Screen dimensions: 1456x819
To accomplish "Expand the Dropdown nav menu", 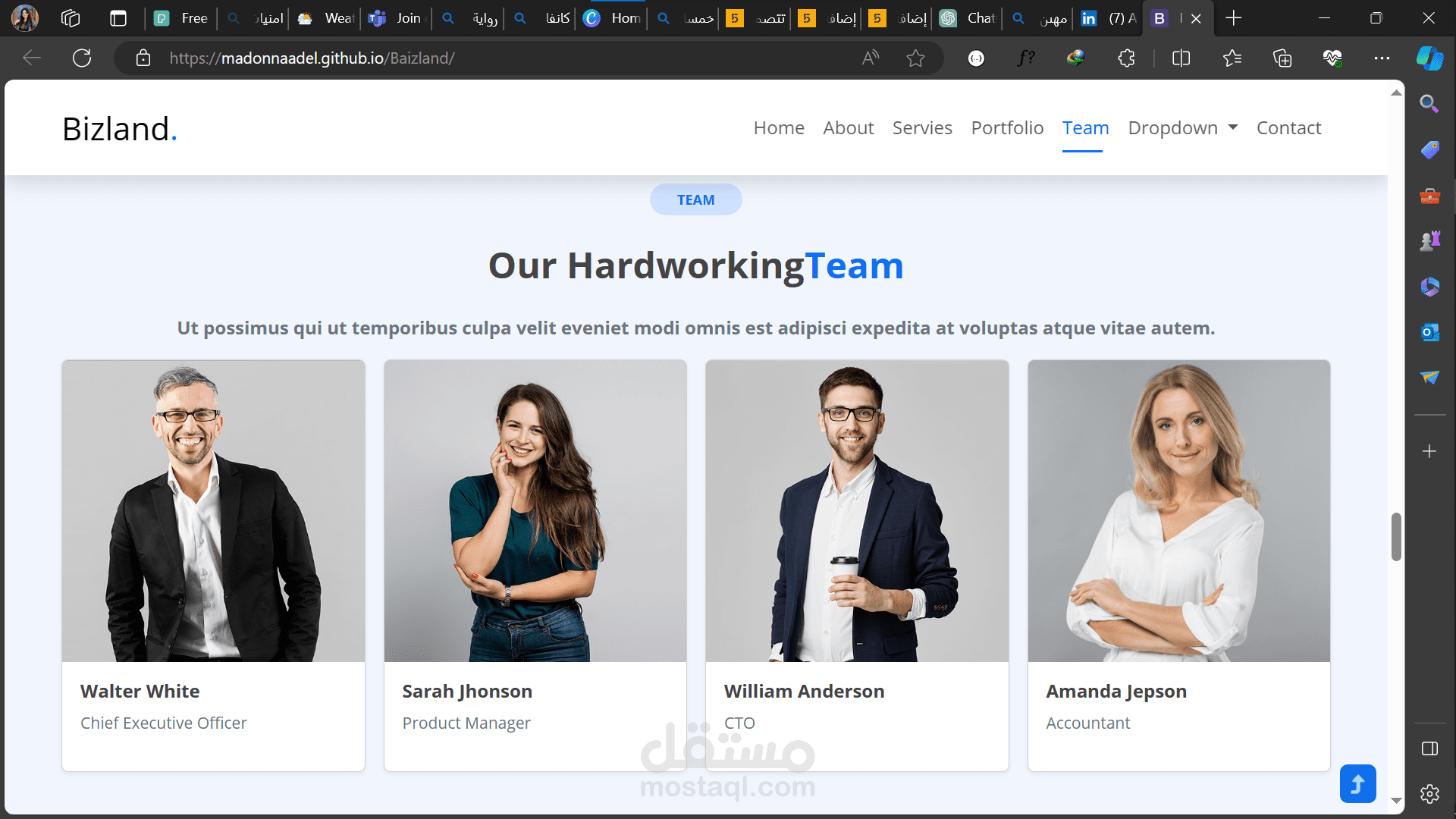I will point(1182,128).
